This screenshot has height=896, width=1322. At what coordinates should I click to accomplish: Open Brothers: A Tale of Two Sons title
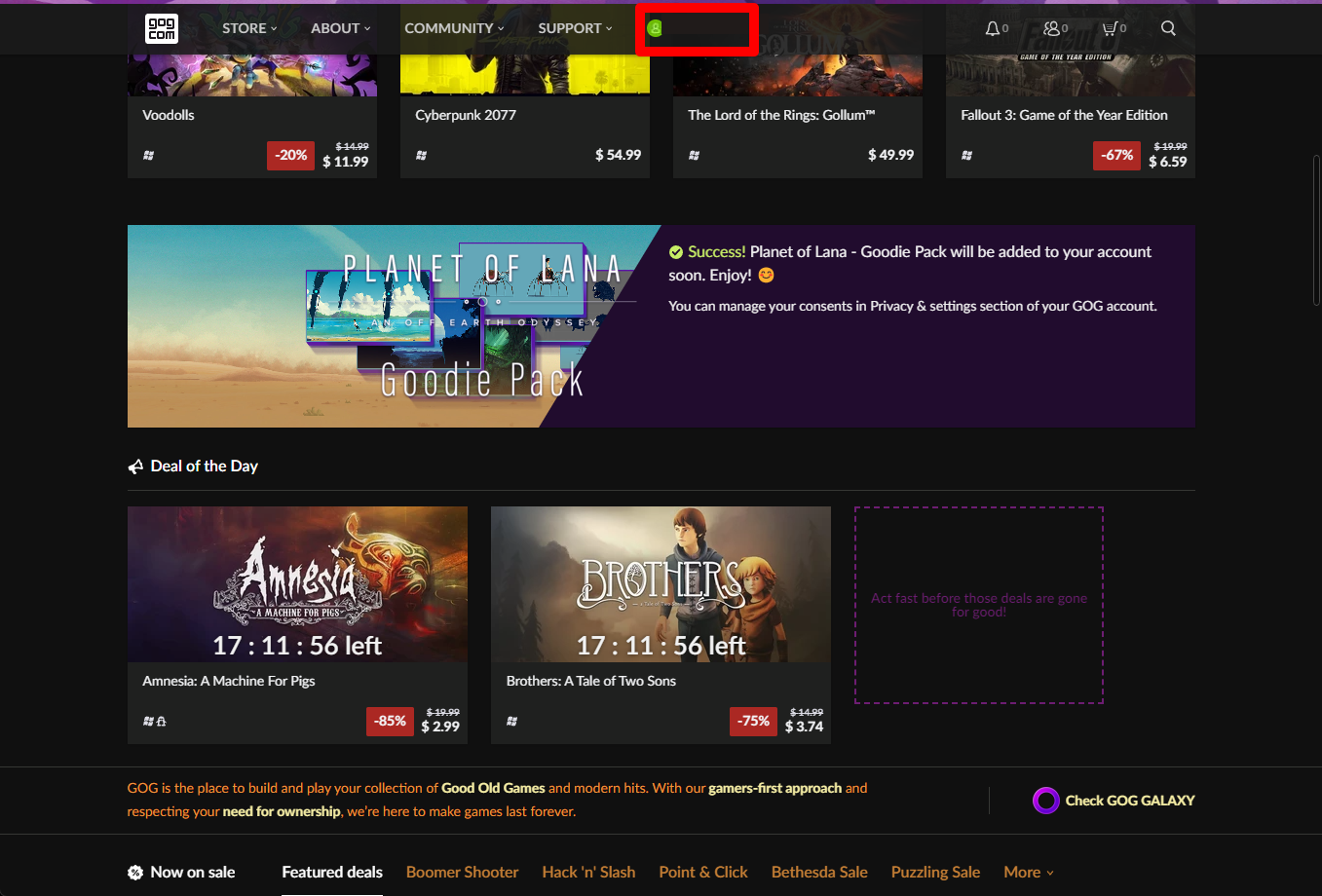pyautogui.click(x=591, y=681)
